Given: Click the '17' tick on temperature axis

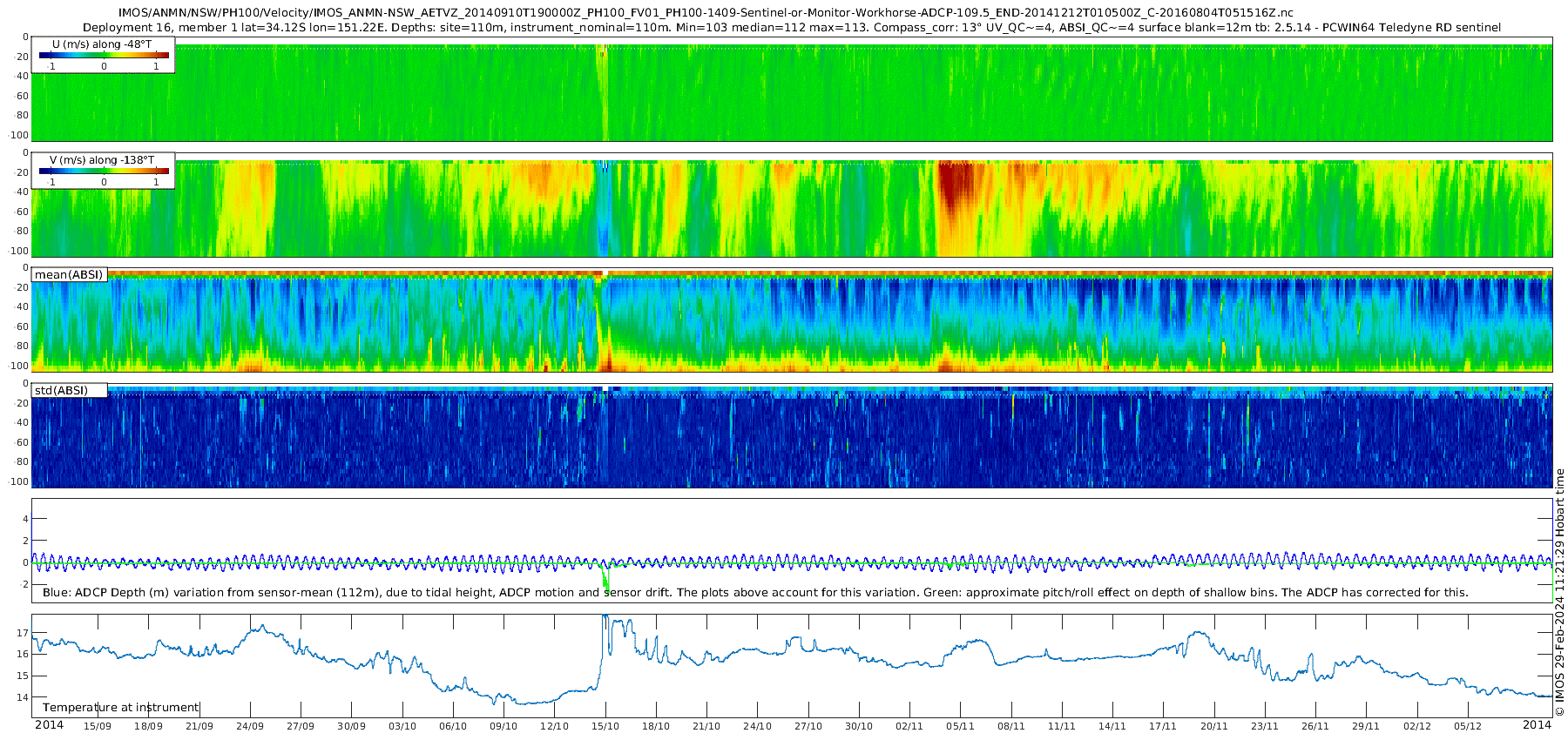Looking at the screenshot, I should (x=23, y=633).
